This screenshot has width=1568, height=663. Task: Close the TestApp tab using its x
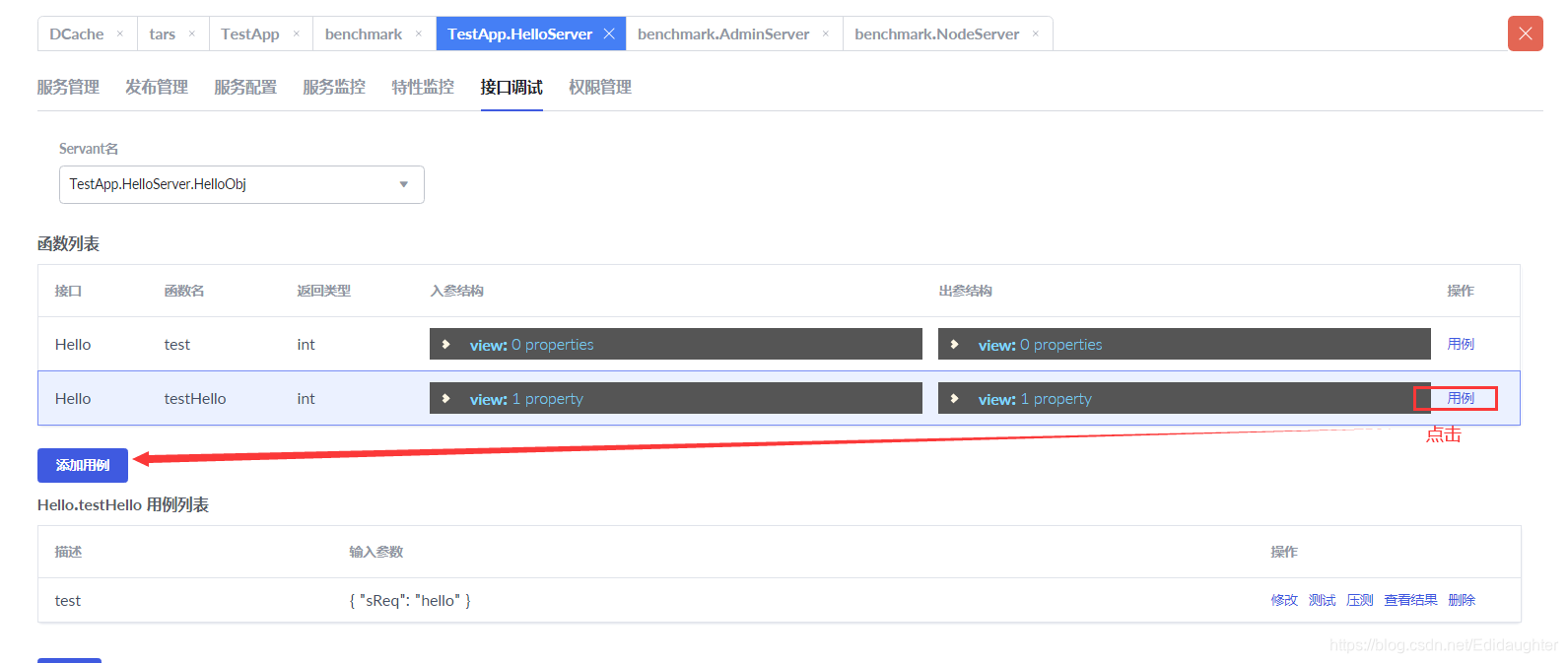point(297,33)
